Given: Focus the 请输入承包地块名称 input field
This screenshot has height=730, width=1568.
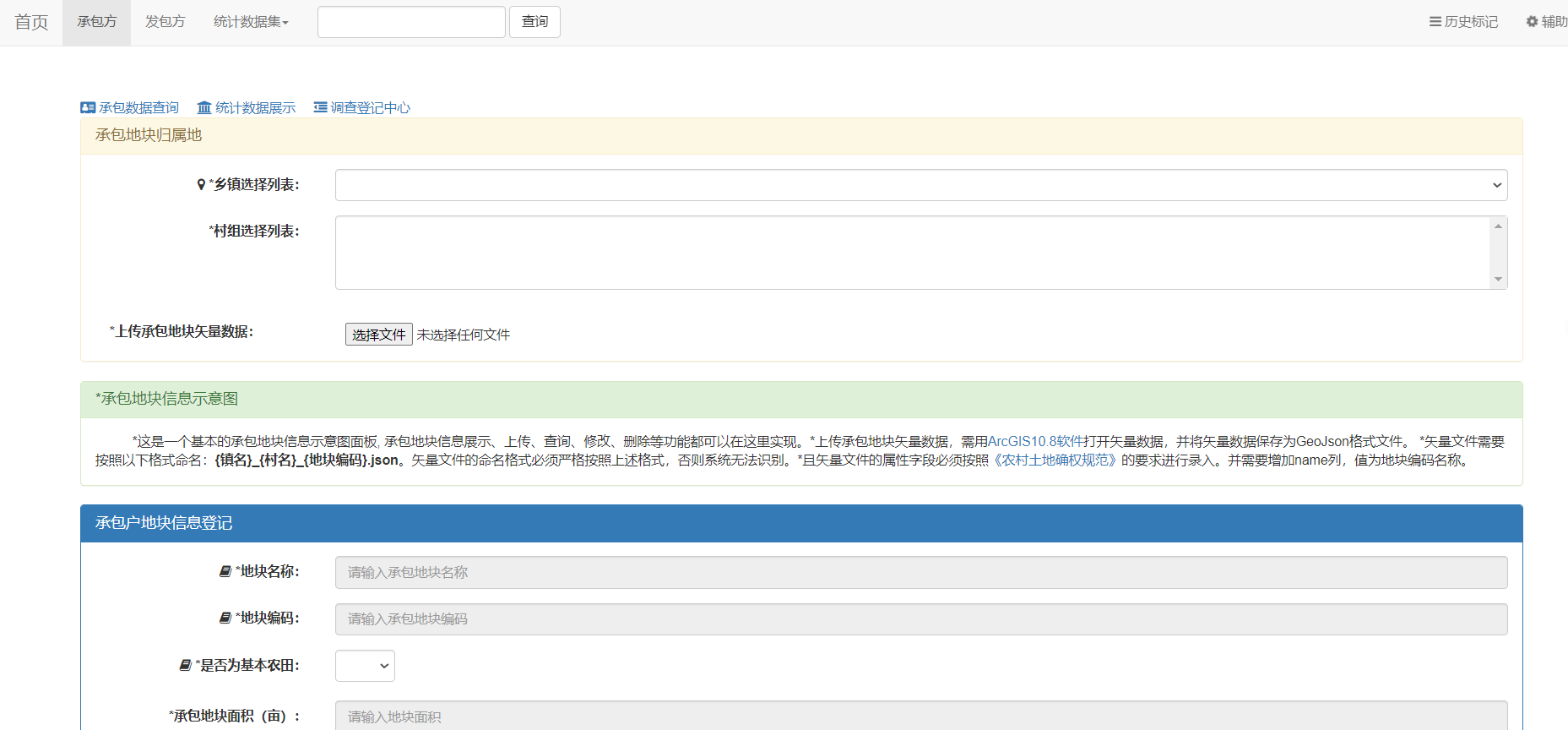Looking at the screenshot, I should [x=920, y=572].
